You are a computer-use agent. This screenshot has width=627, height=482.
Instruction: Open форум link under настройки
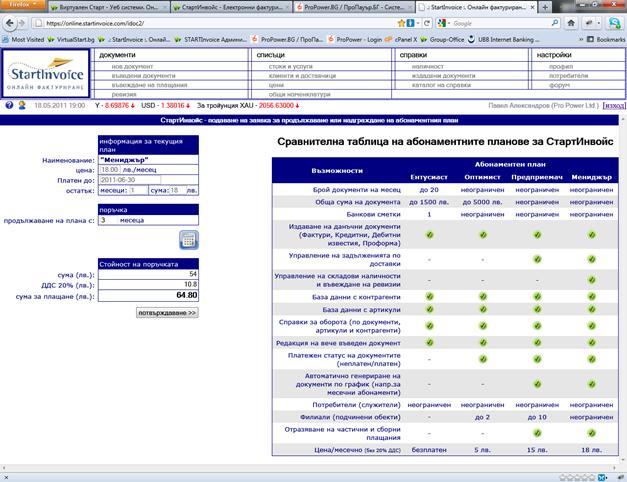click(559, 85)
